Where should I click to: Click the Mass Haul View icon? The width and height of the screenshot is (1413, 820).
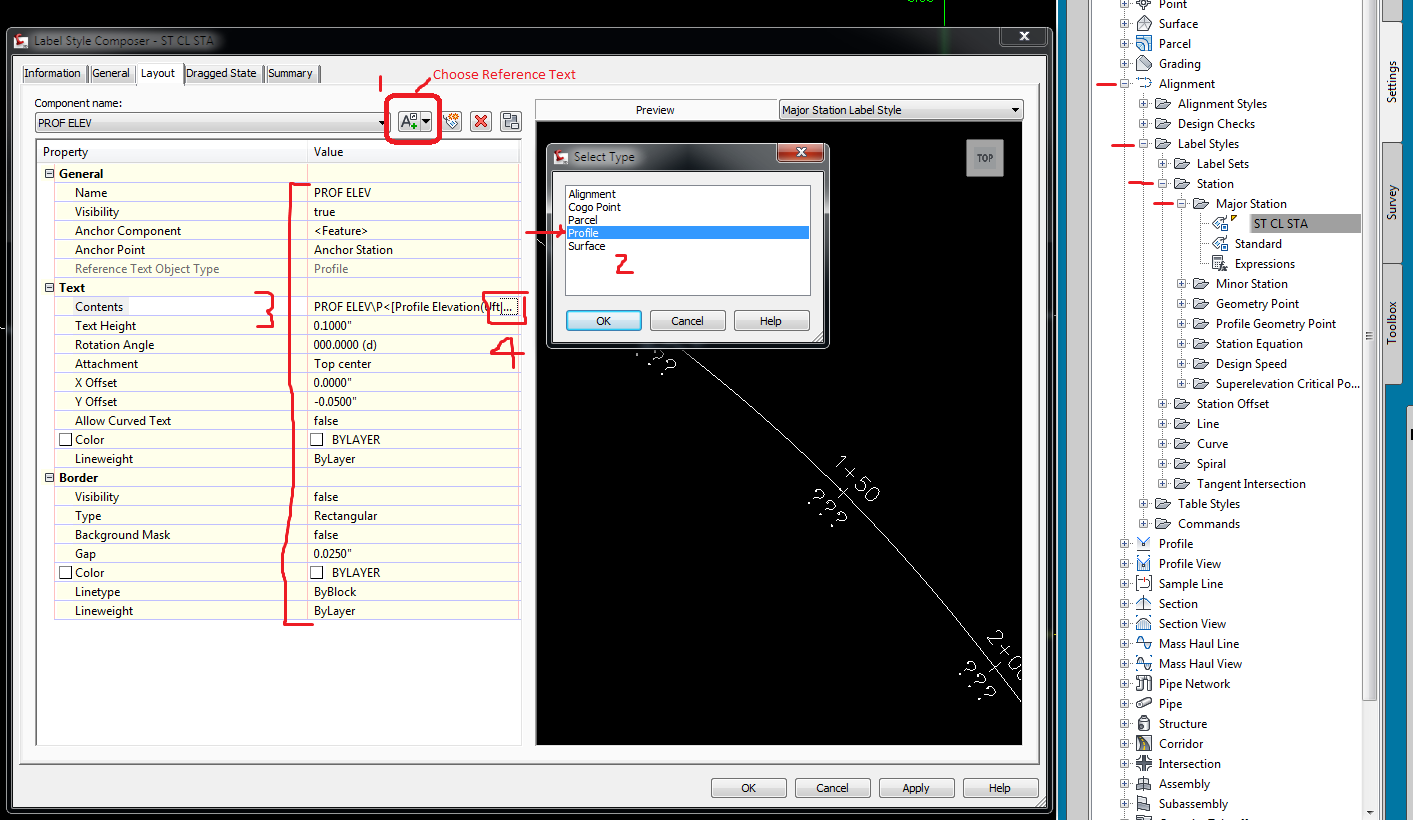(x=1144, y=663)
